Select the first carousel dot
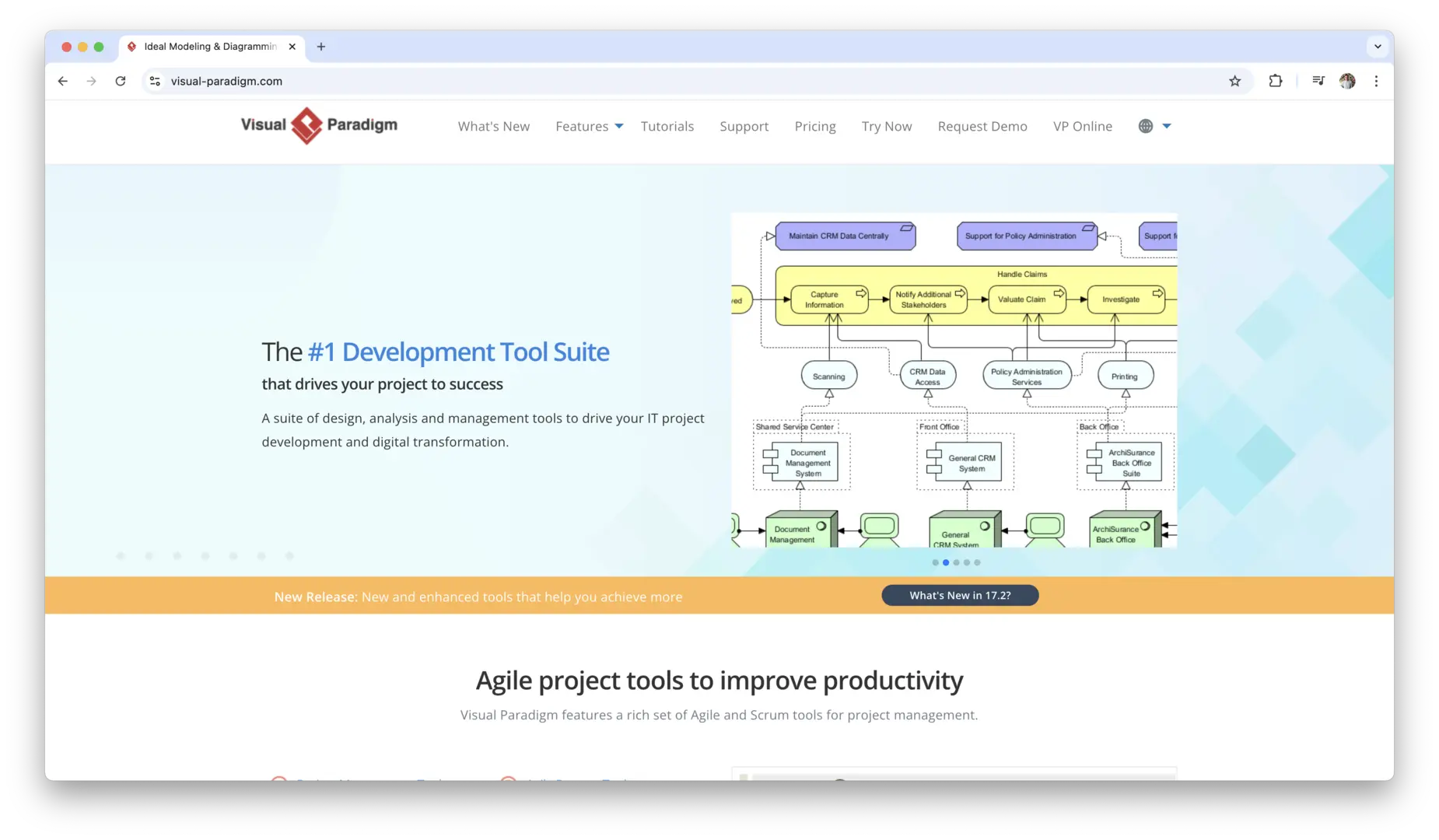Screen dimensions: 1439x840 tap(935, 562)
